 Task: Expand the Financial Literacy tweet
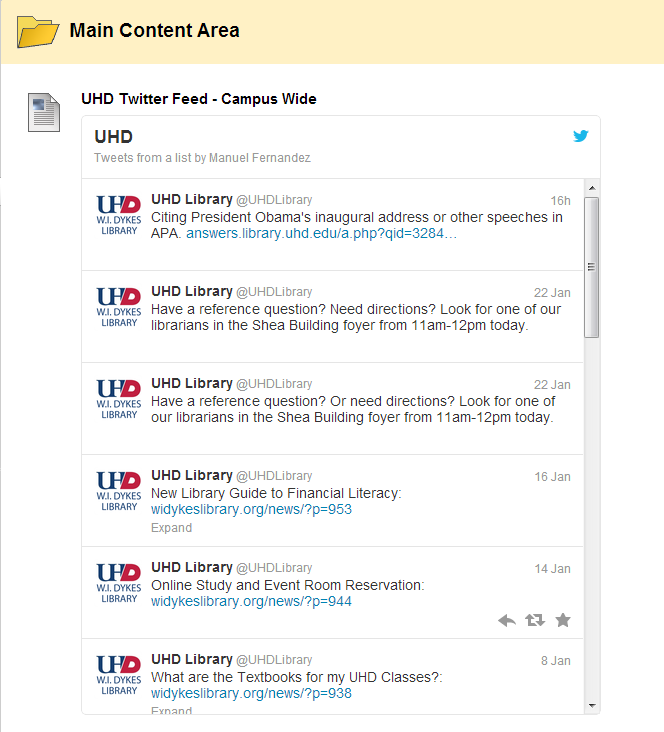pyautogui.click(x=171, y=528)
